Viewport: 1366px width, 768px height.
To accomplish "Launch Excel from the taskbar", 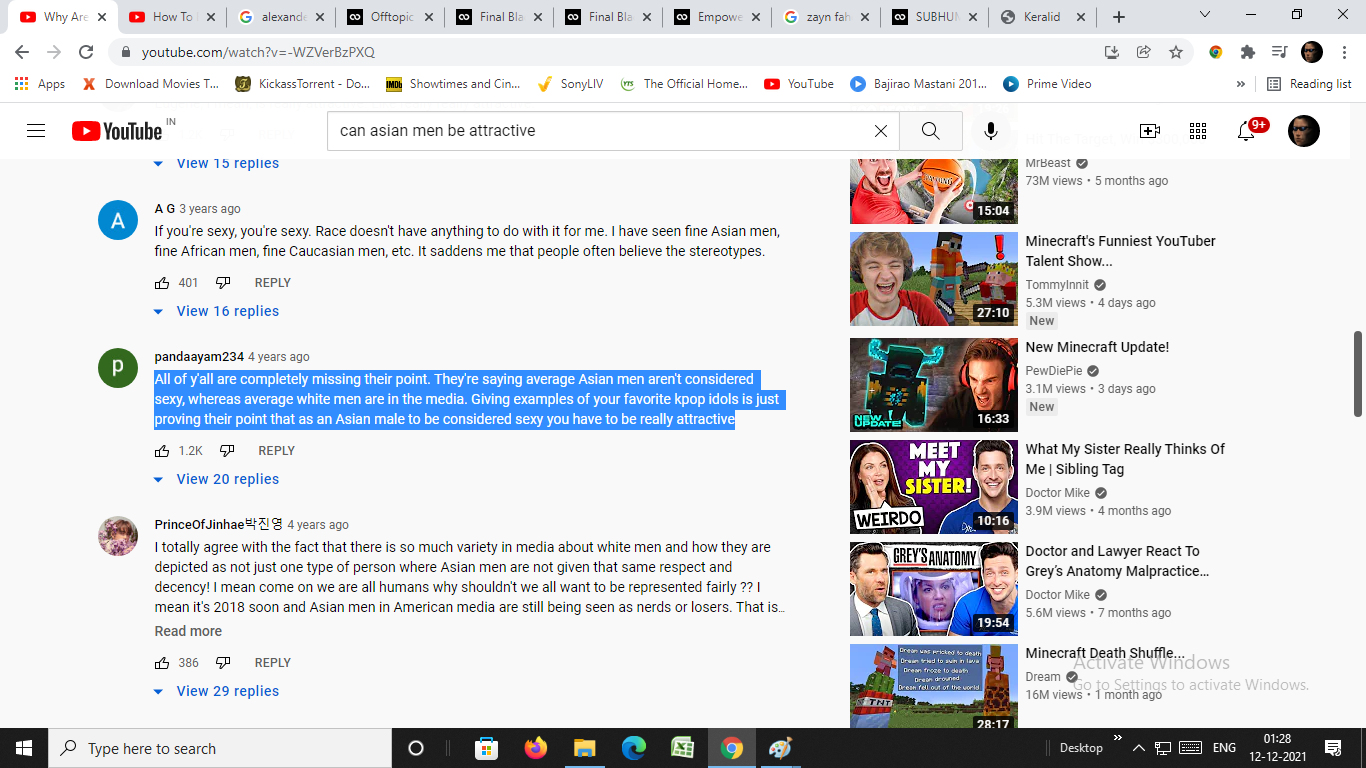I will point(683,748).
